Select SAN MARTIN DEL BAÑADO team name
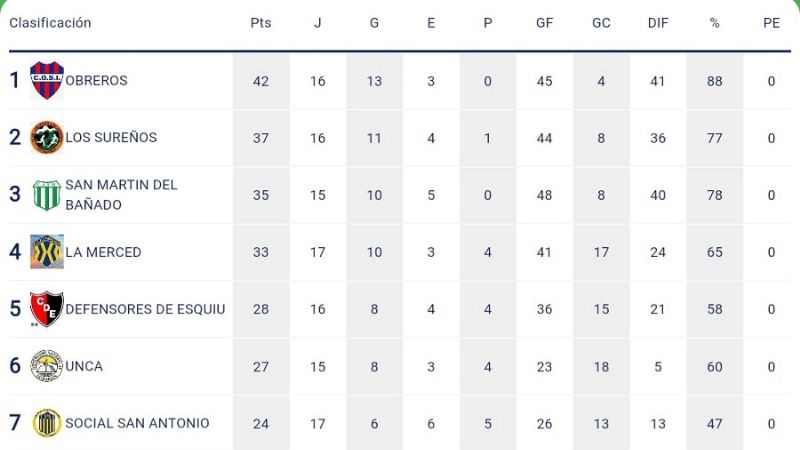 pyautogui.click(x=121, y=195)
